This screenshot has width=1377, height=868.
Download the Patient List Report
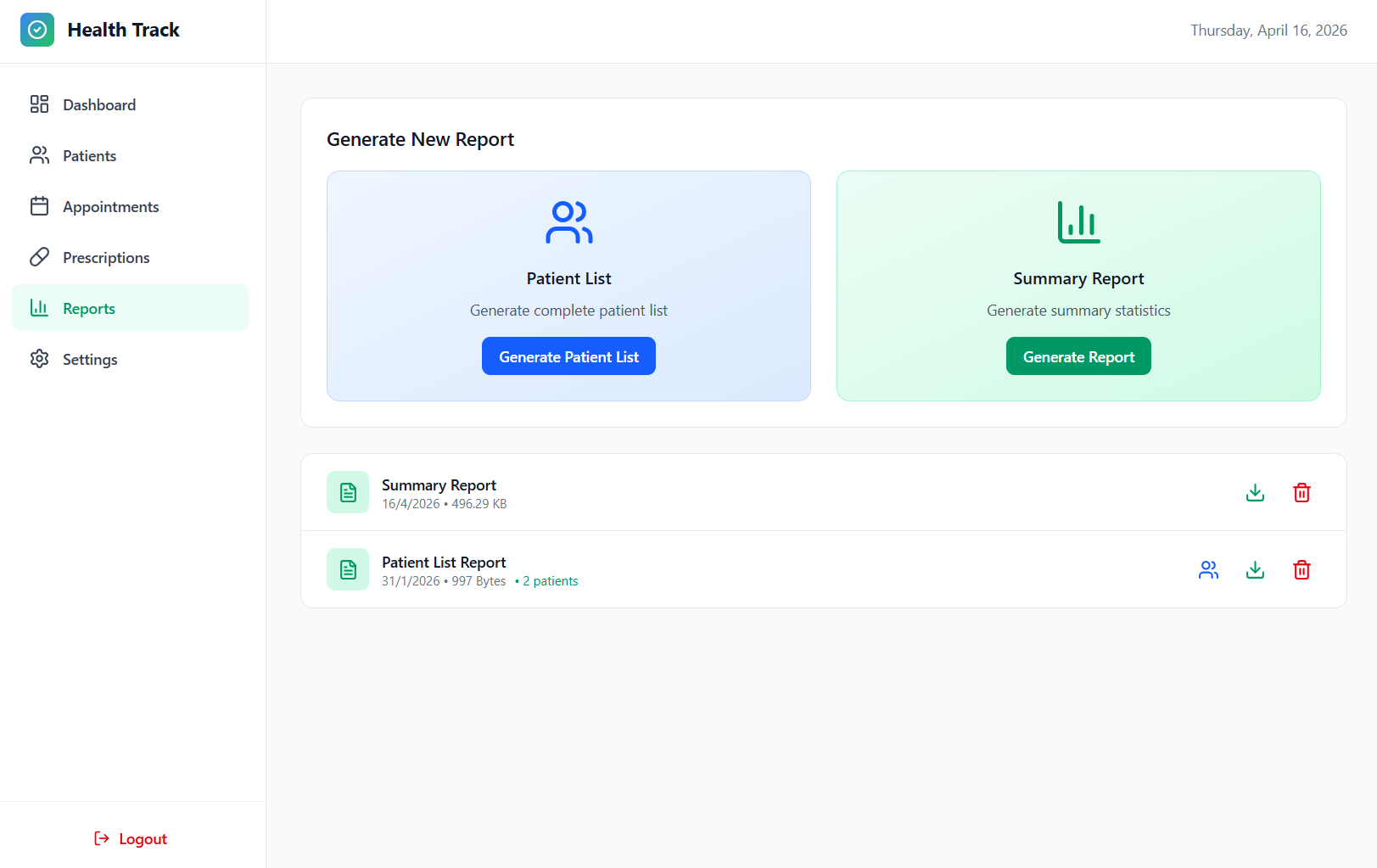pos(1255,570)
